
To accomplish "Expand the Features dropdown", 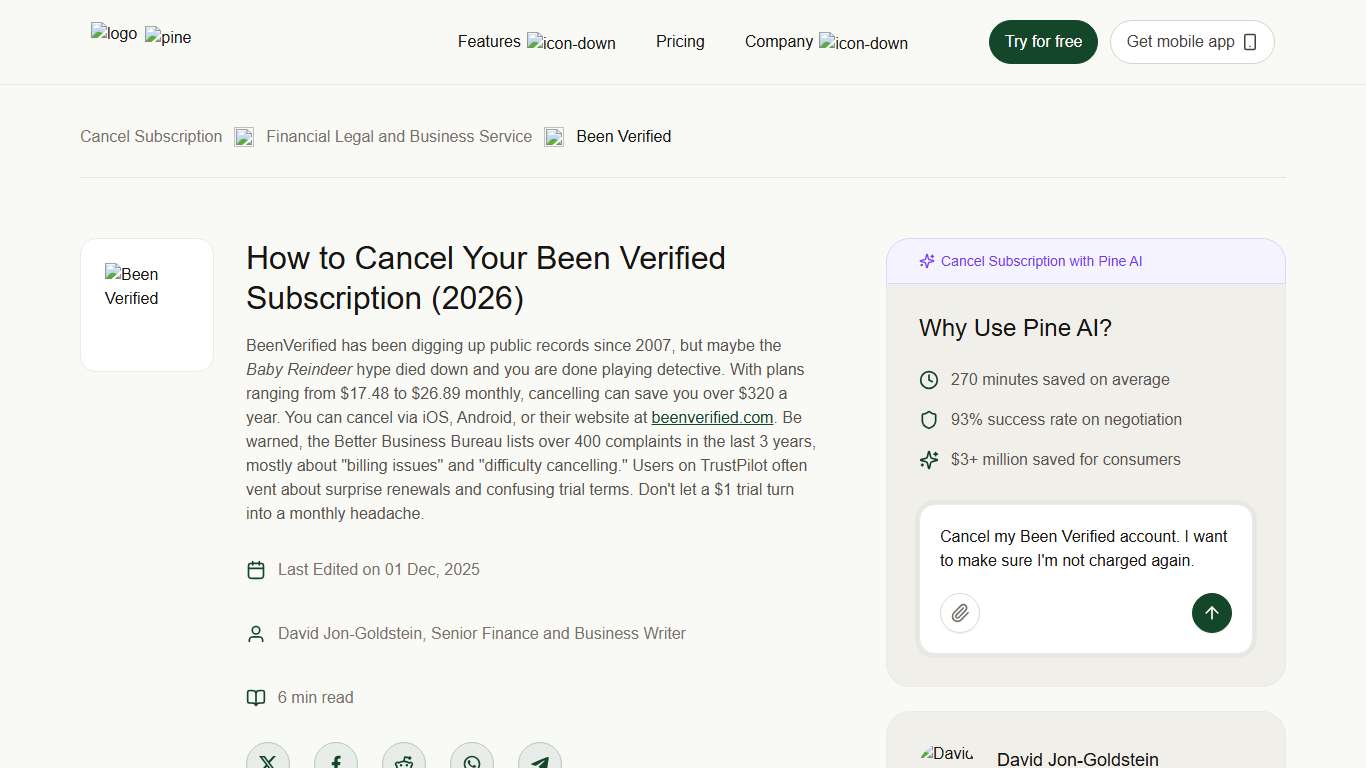I will 536,41.
